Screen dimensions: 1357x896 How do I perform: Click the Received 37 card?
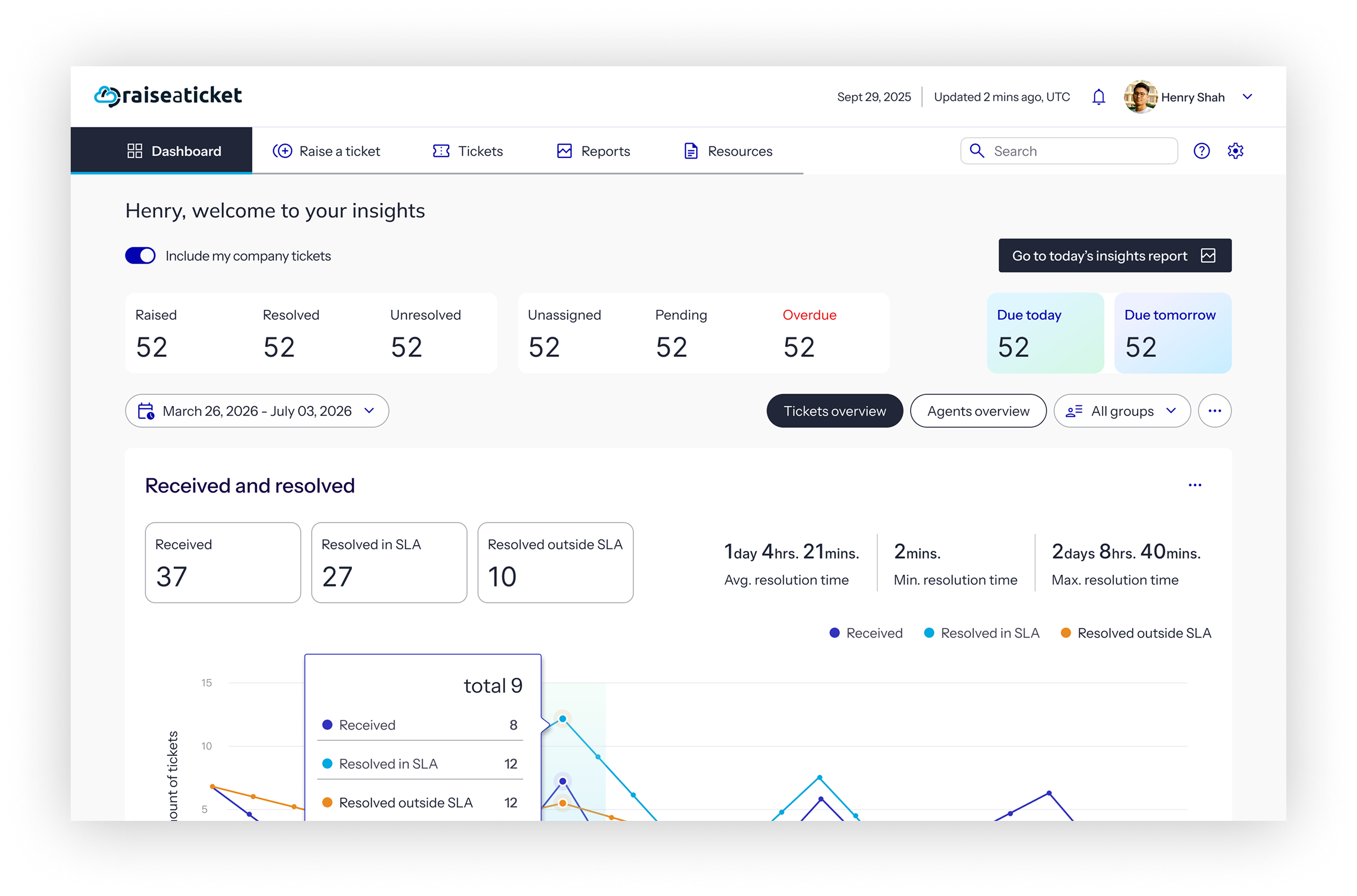[223, 562]
